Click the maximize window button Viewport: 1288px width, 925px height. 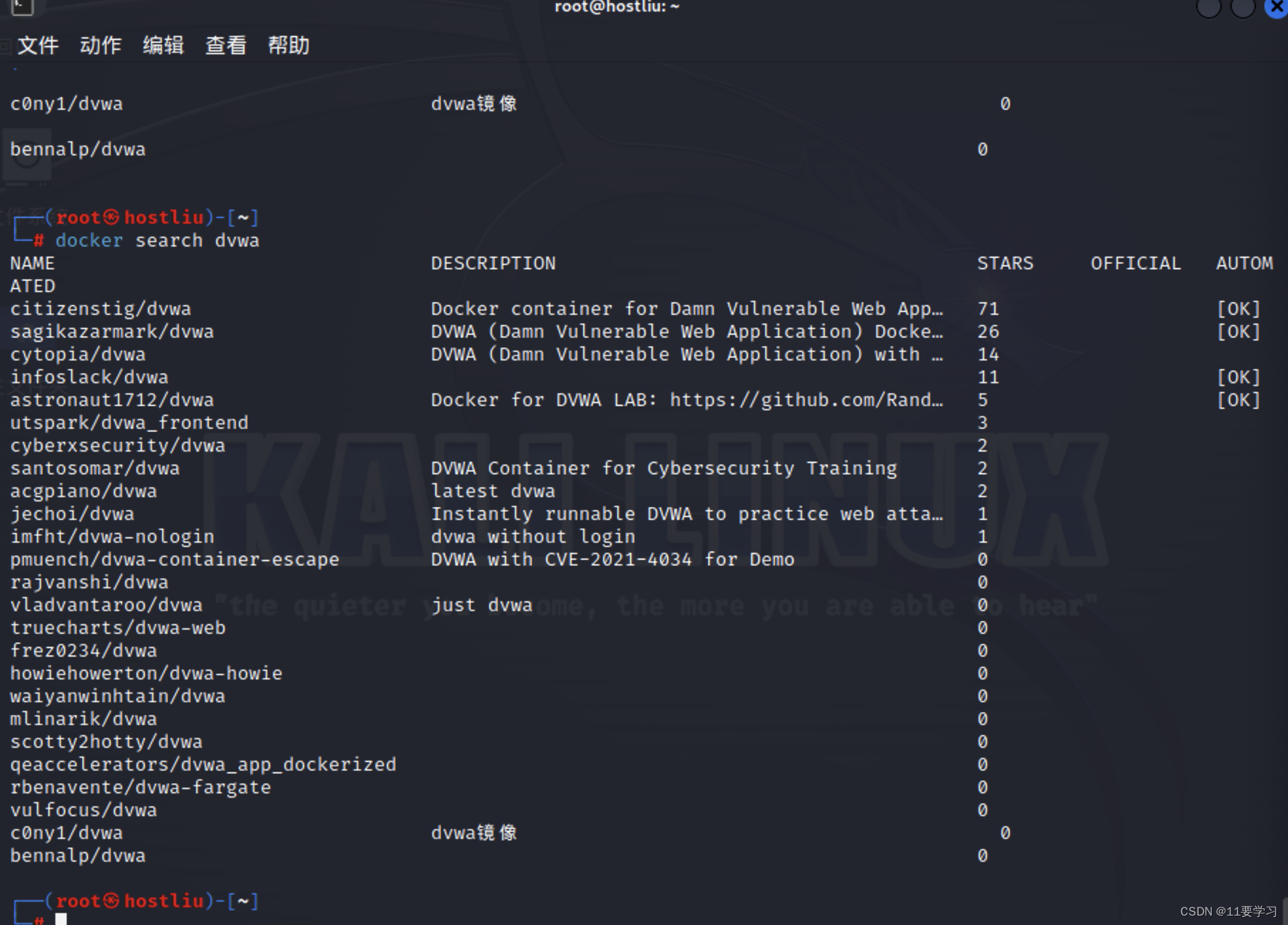point(1241,9)
